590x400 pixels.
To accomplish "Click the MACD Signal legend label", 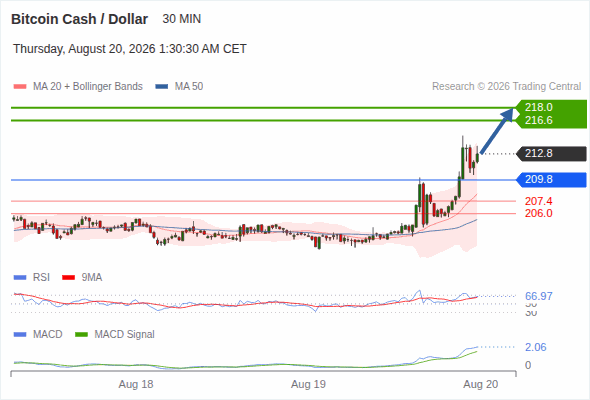I will (125, 335).
